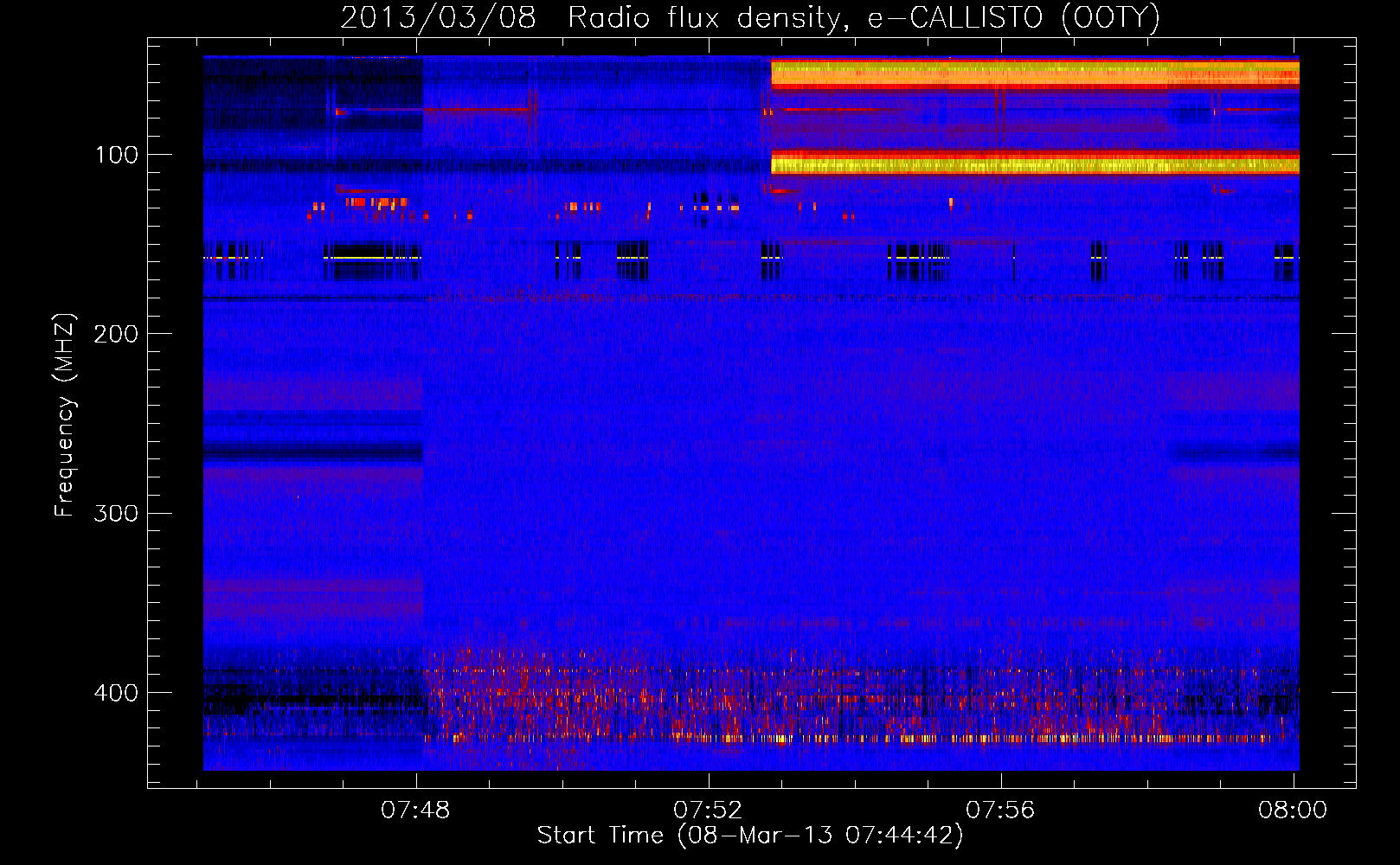
Task: Click the 100 MHz tick label
Action: (117, 155)
